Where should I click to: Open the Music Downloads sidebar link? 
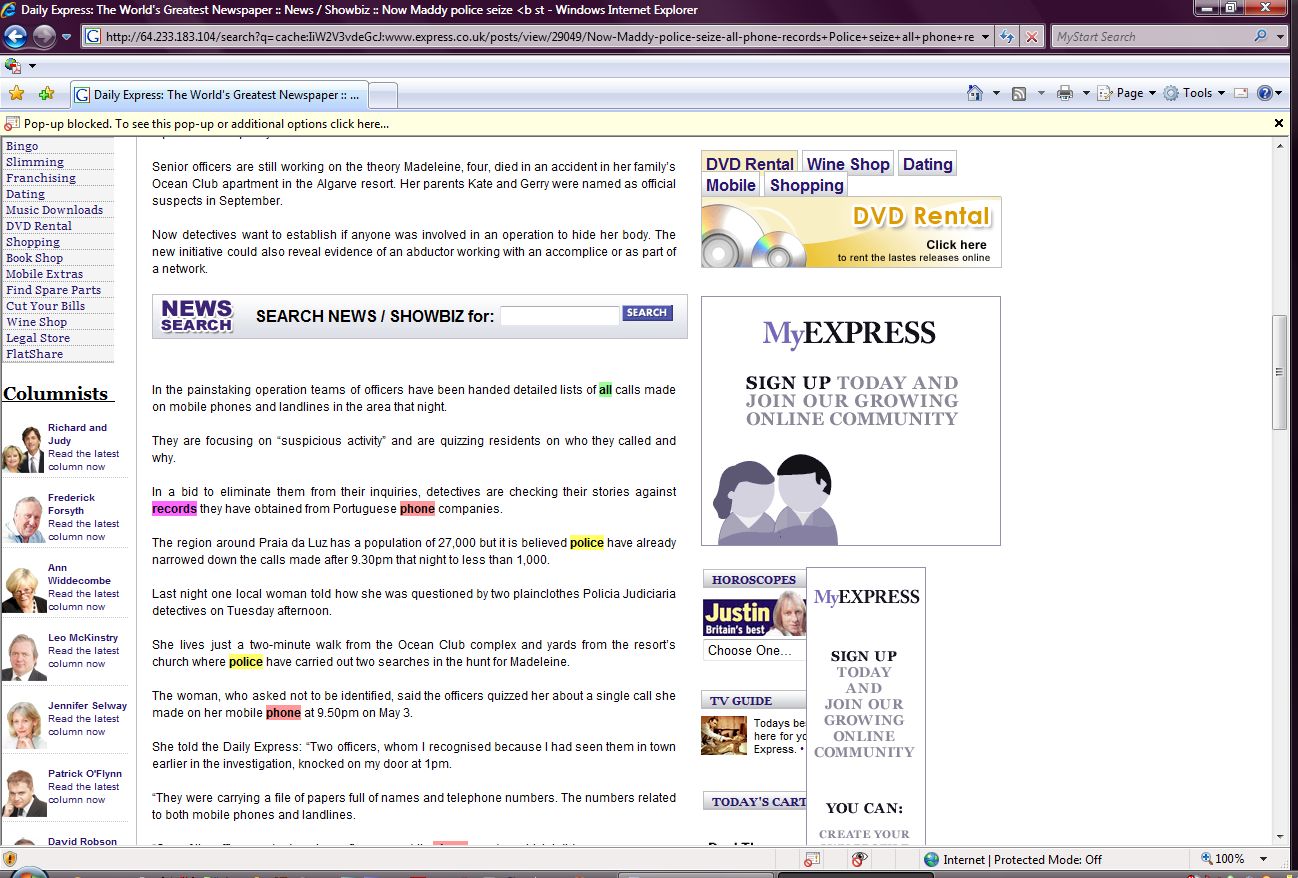[x=54, y=210]
